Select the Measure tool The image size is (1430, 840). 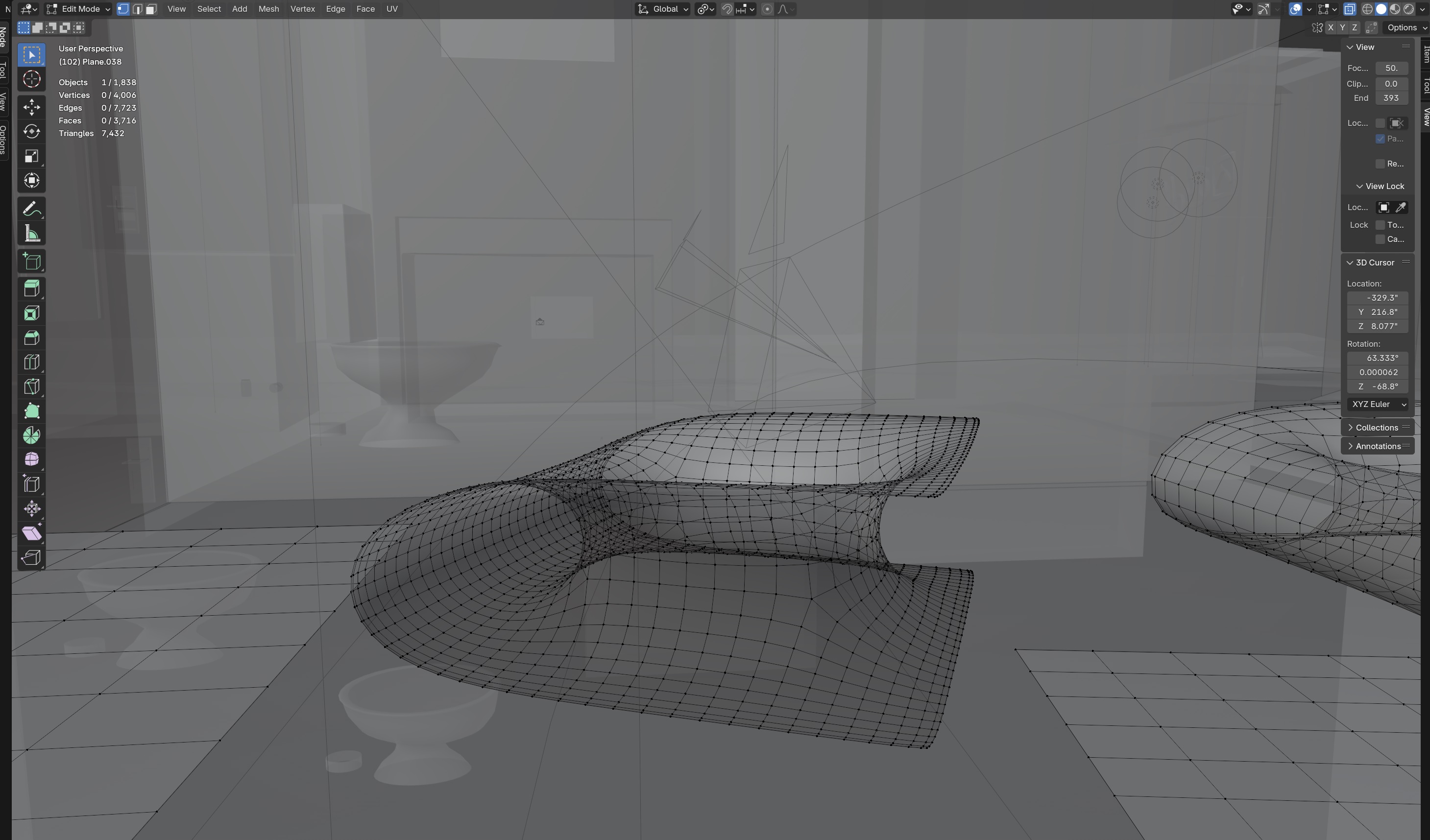(x=31, y=233)
